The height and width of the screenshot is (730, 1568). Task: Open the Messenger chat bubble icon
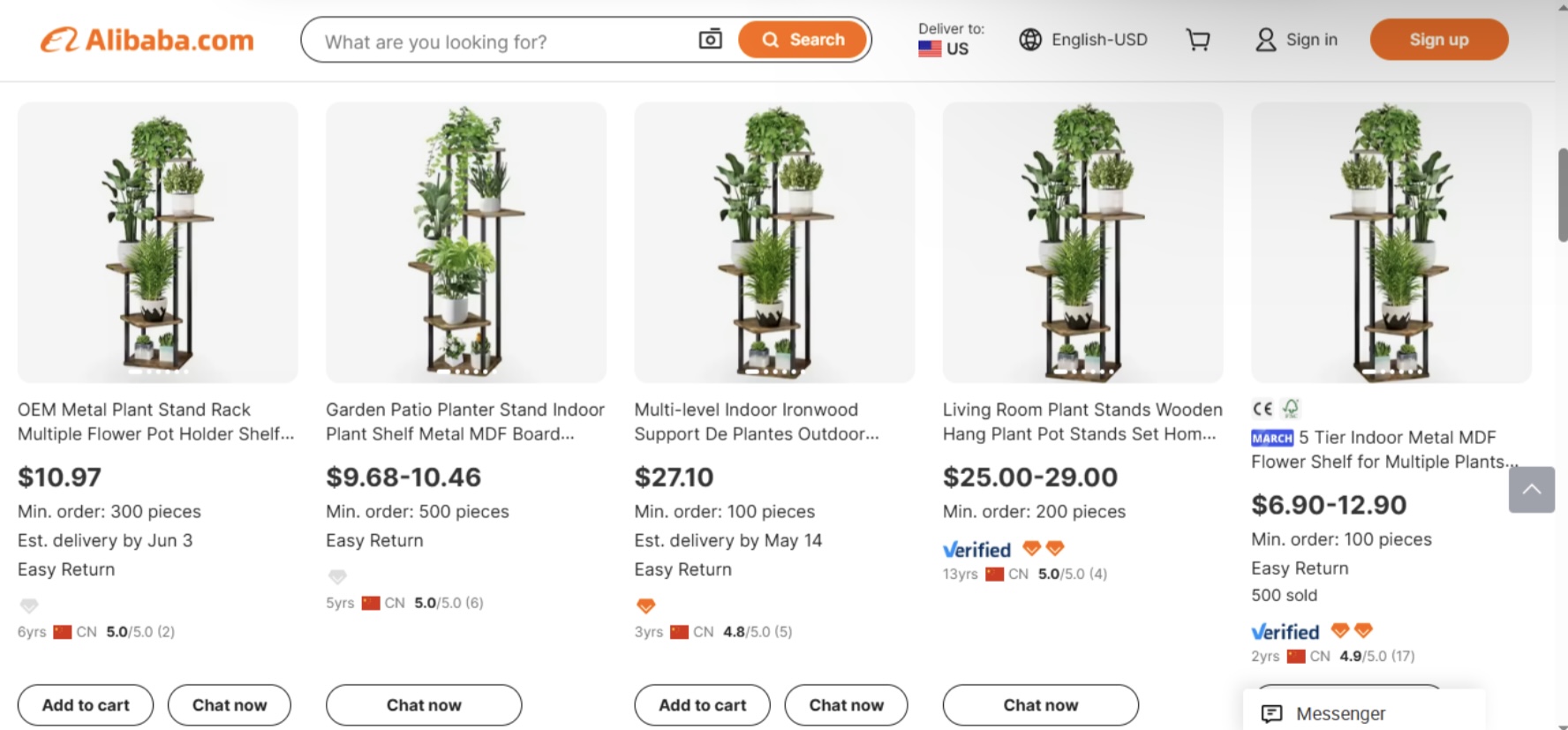click(x=1271, y=712)
